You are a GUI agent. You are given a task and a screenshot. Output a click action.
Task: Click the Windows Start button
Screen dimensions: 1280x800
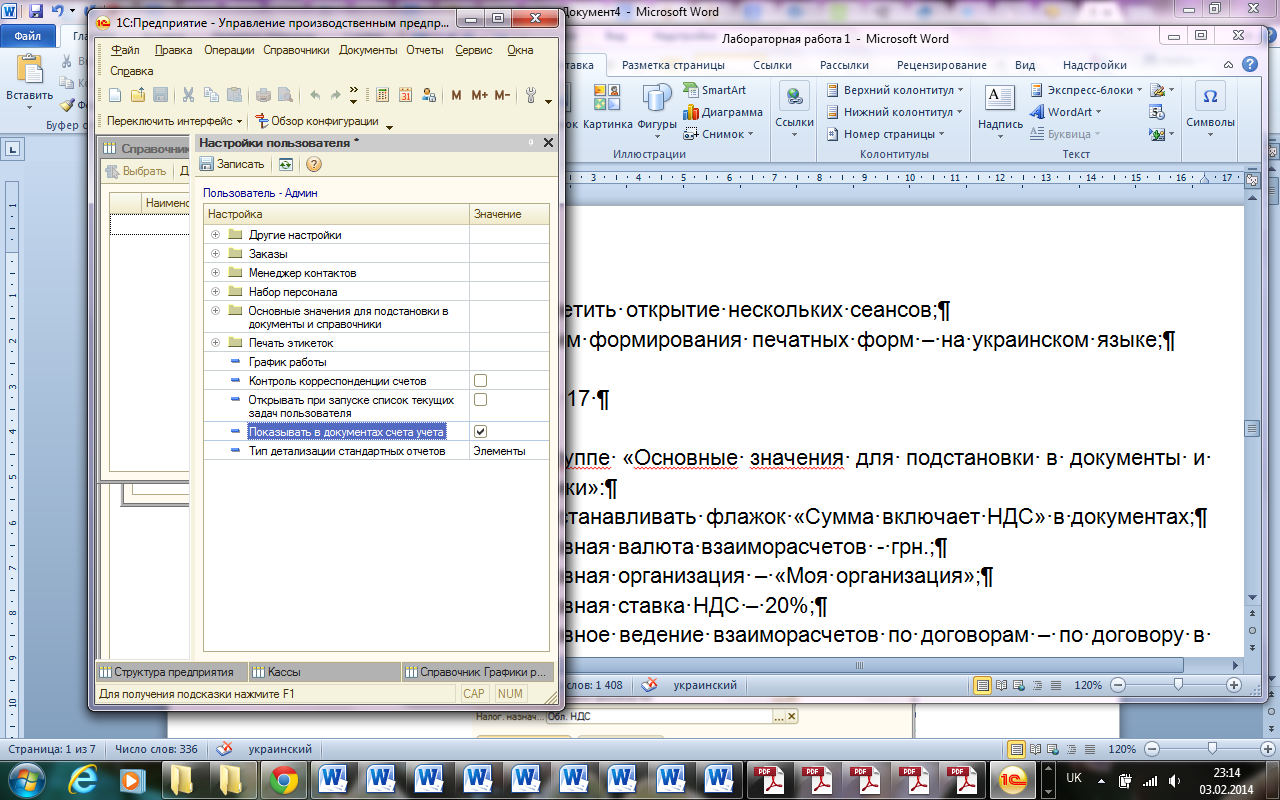(x=25, y=779)
